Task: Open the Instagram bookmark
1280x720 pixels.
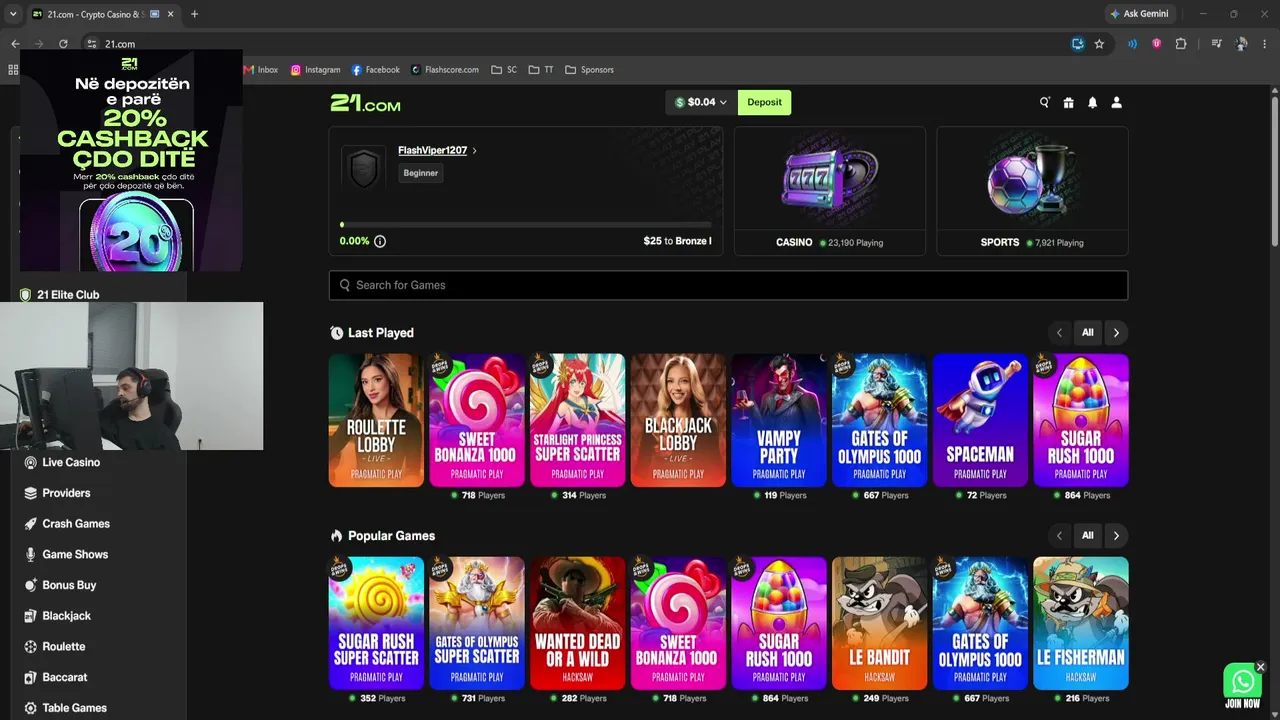Action: tap(315, 70)
